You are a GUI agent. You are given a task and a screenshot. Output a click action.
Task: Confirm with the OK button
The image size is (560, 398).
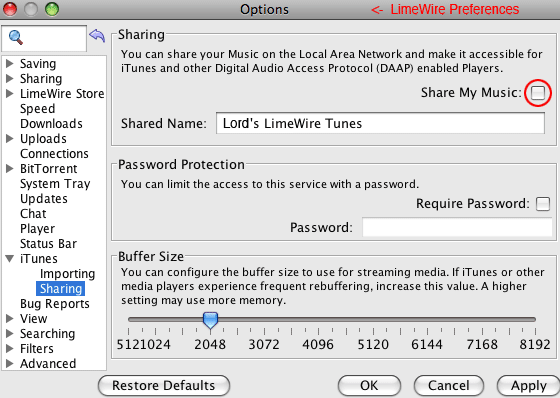(369, 385)
